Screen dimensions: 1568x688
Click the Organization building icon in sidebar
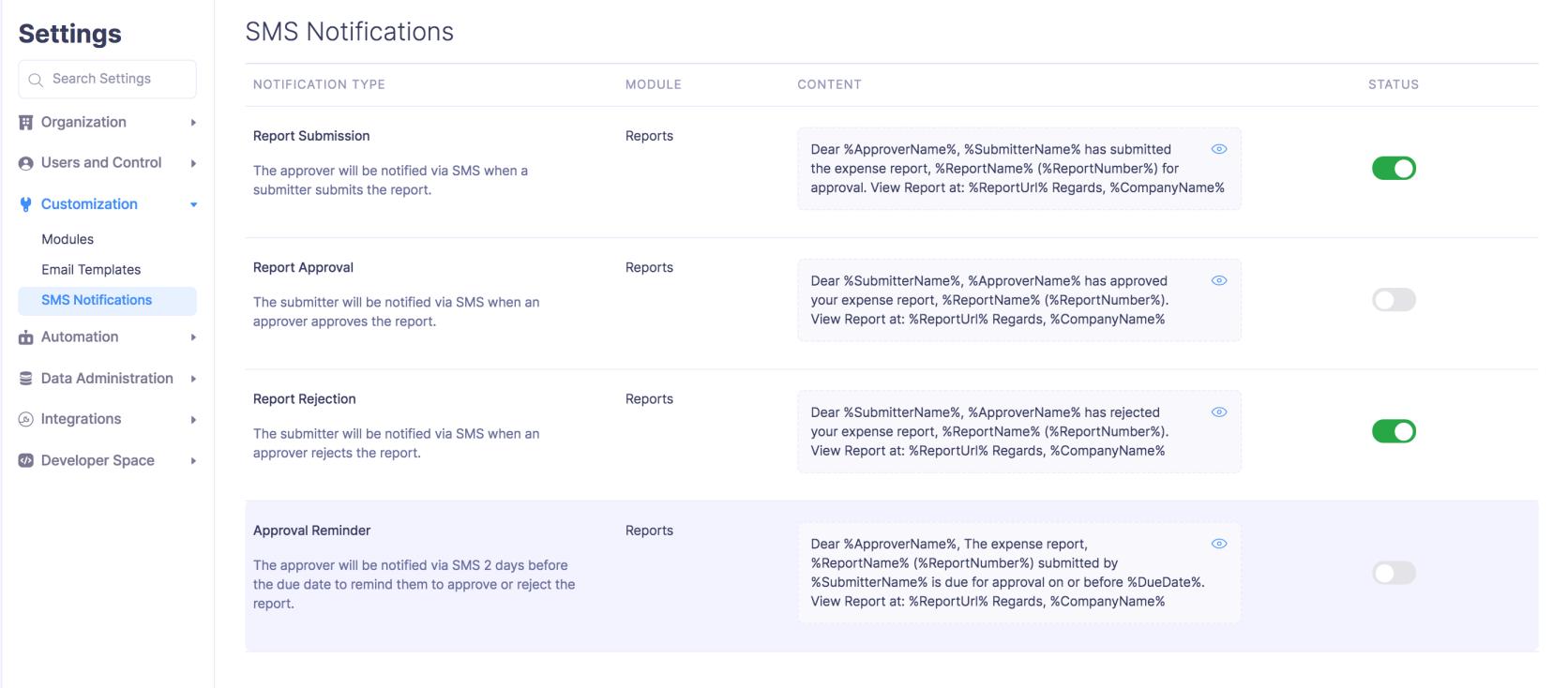coord(26,123)
